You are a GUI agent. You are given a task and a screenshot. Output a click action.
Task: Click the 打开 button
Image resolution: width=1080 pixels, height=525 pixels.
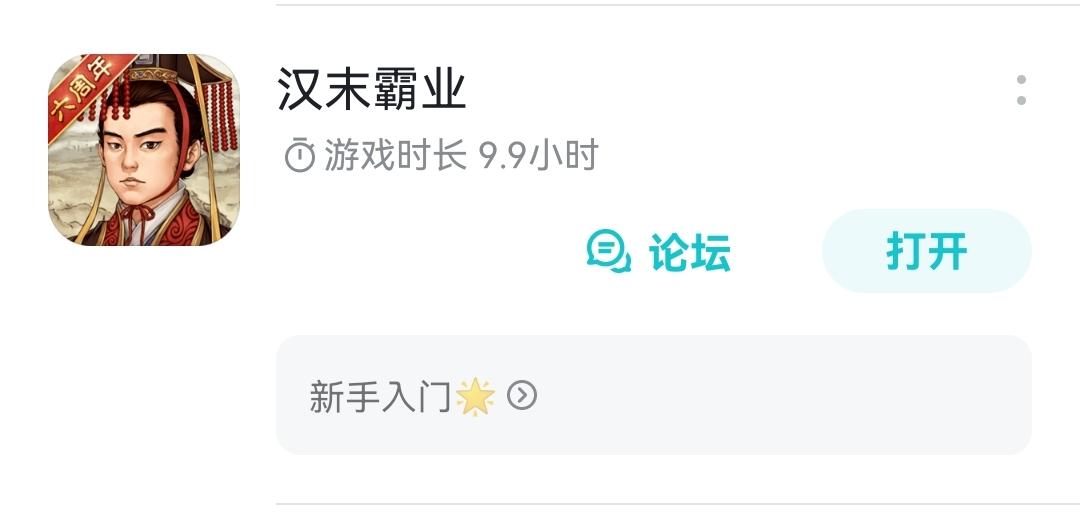[926, 251]
